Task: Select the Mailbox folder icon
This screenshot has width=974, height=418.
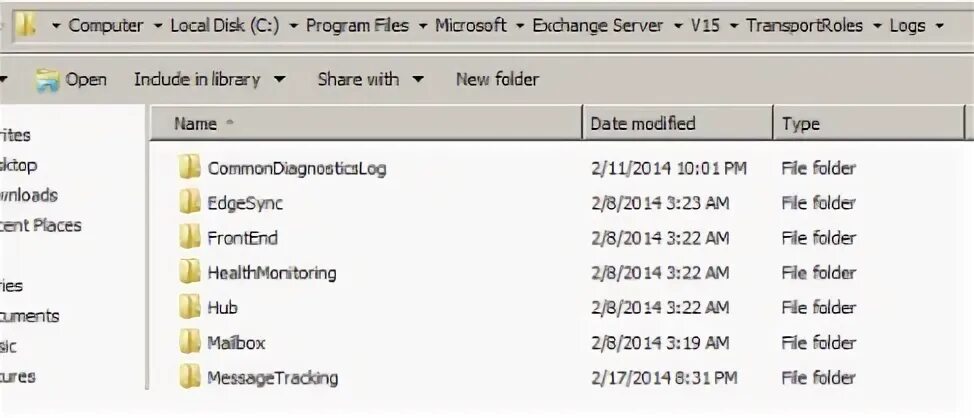Action: 190,342
